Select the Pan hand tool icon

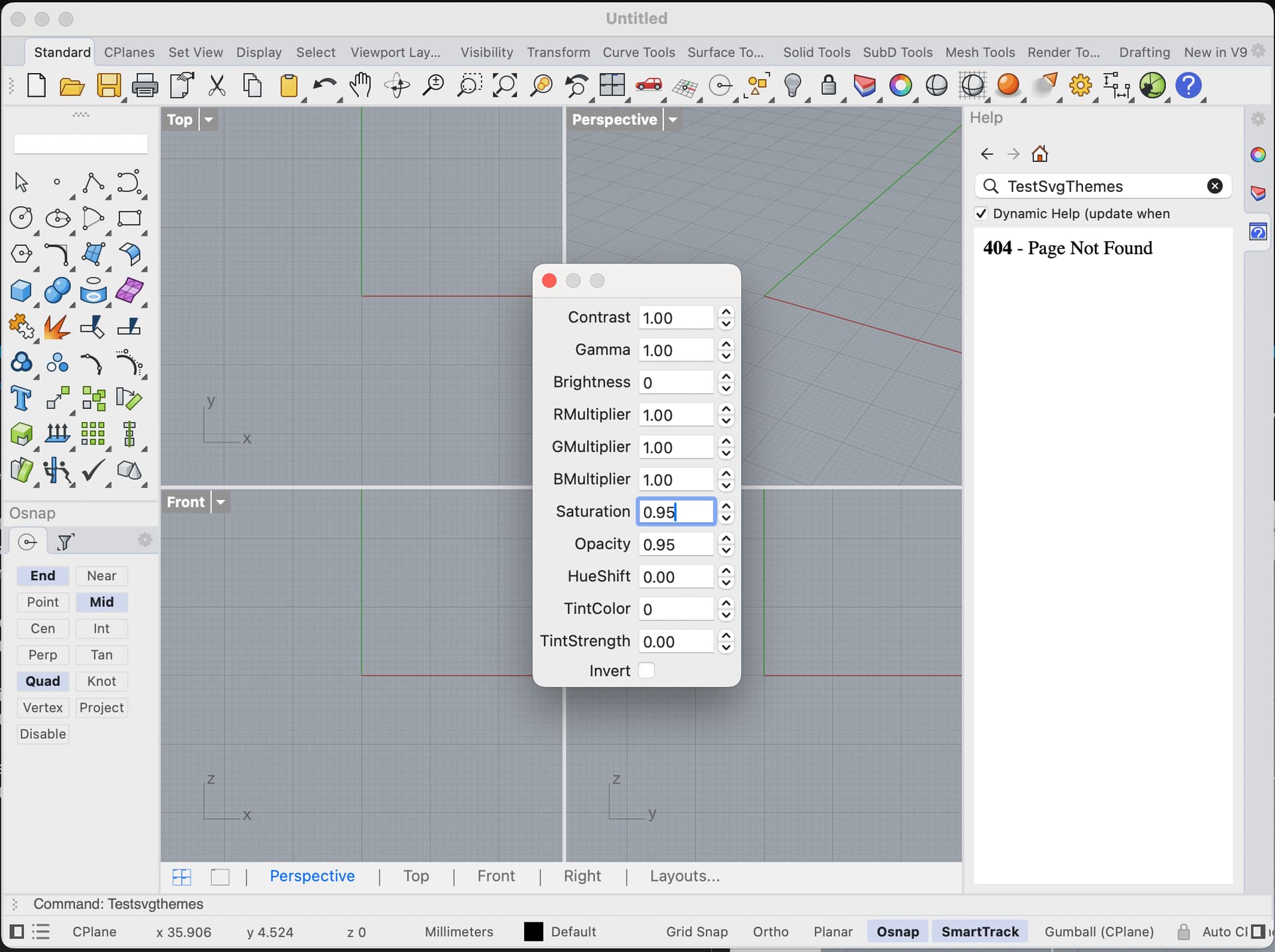pos(361,86)
